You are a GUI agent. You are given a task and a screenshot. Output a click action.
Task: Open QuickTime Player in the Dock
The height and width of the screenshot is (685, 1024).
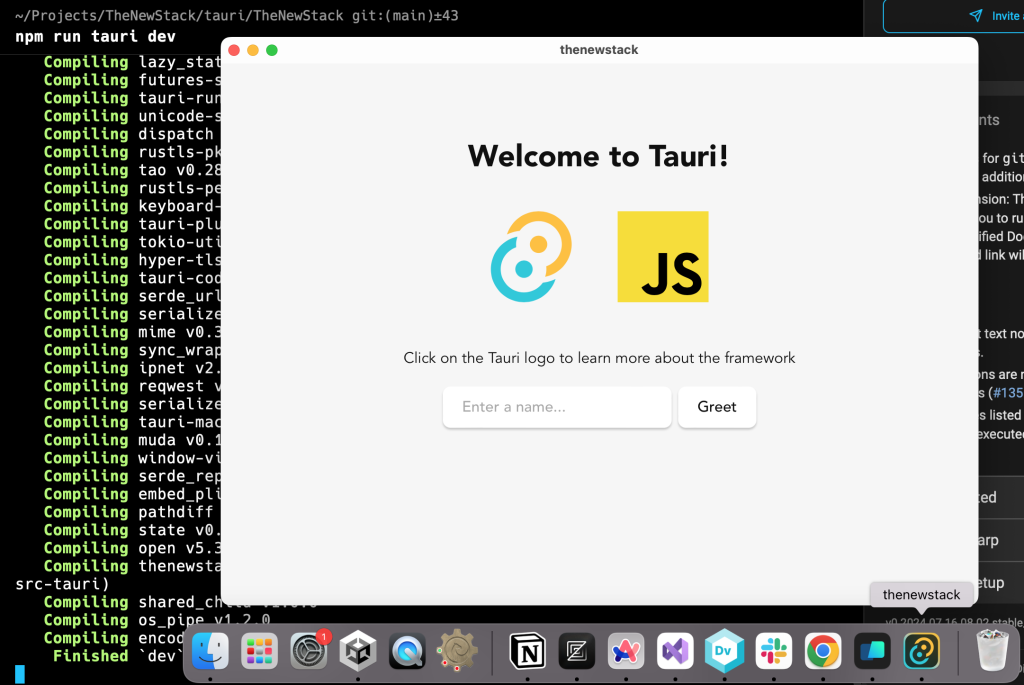408,651
